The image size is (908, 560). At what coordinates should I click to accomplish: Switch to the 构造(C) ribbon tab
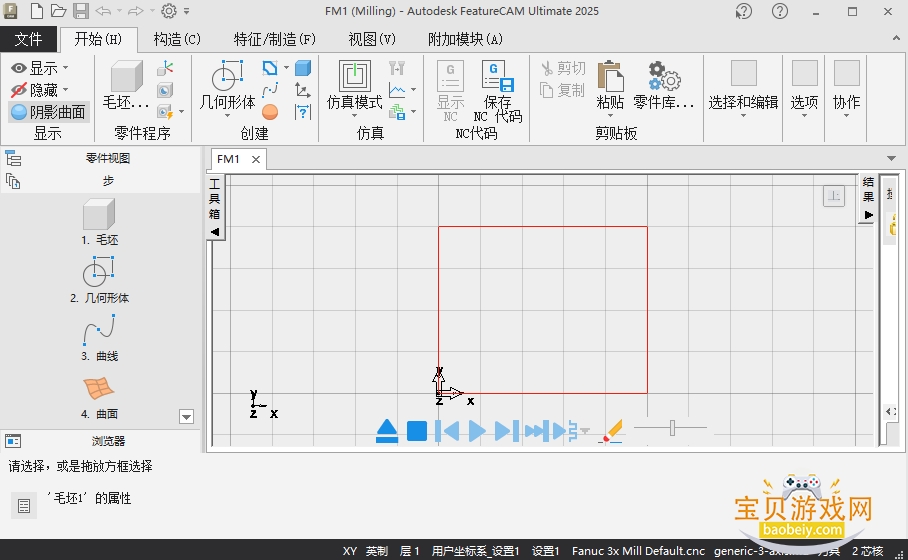[177, 39]
